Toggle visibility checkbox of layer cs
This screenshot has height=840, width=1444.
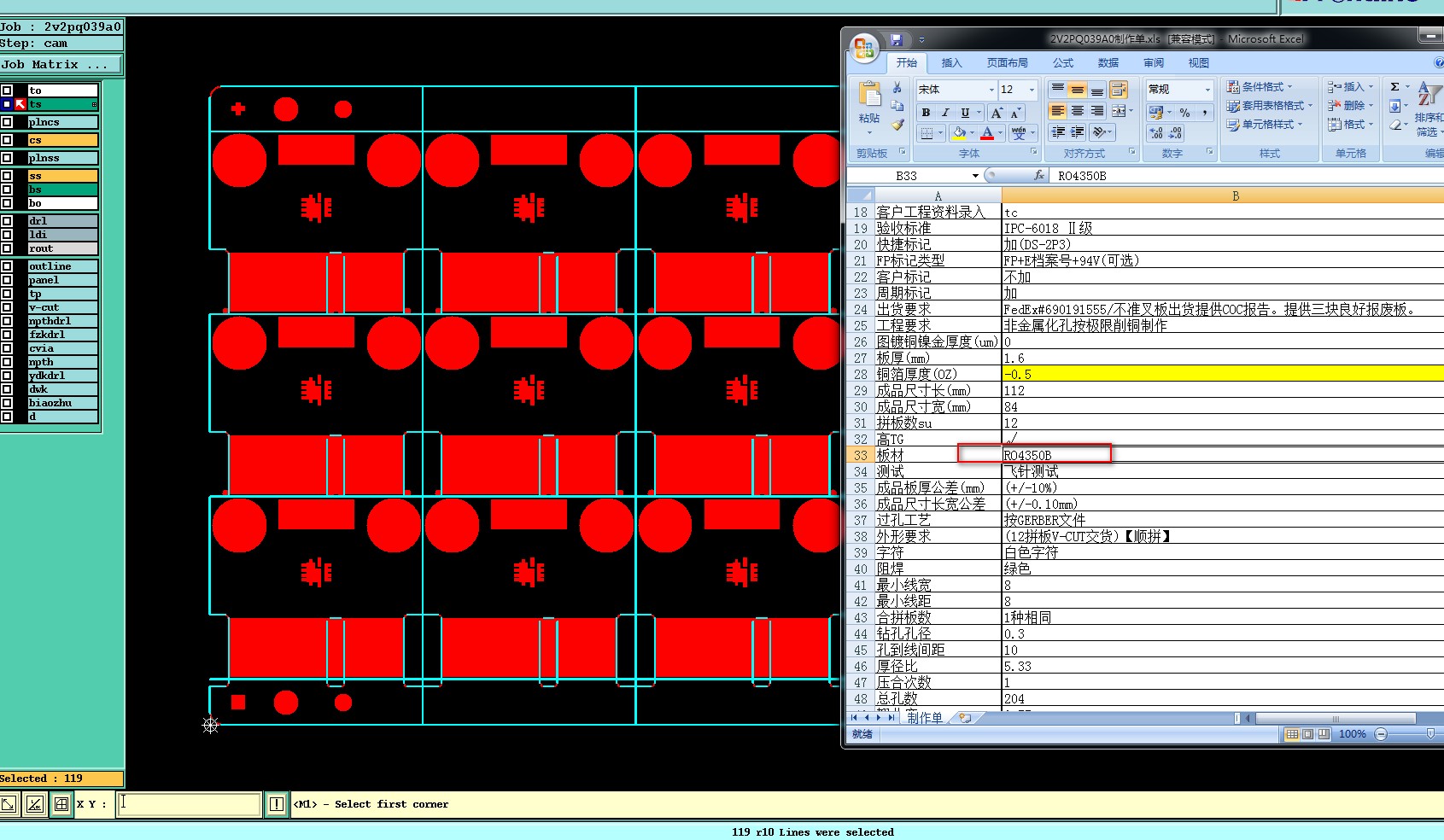click(x=7, y=140)
